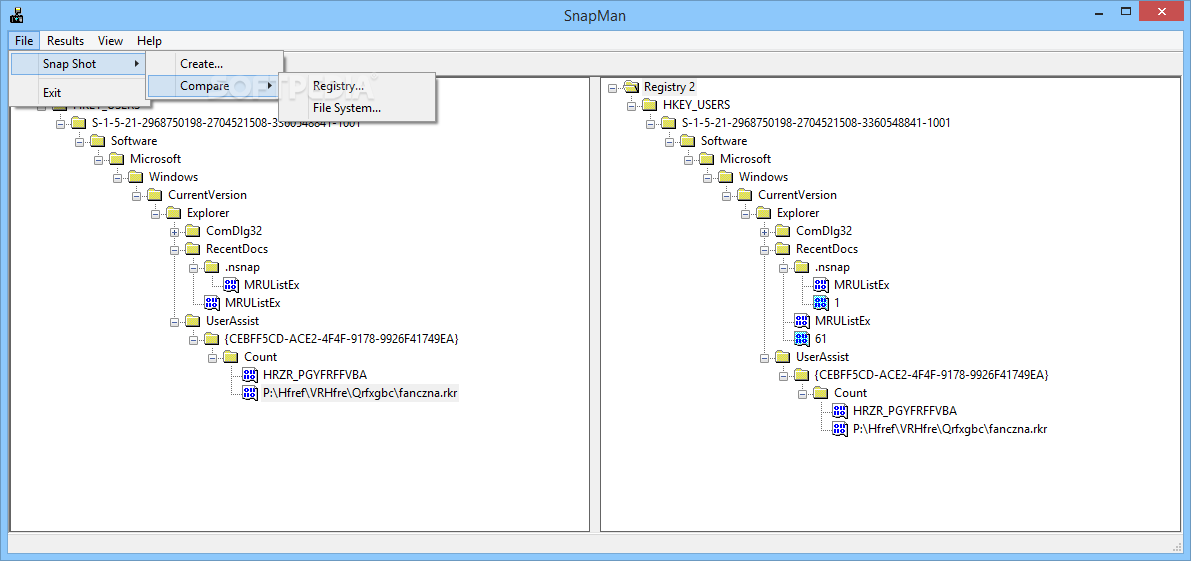
Task: Click the UserAssist folder icon in left pane
Action: (193, 320)
